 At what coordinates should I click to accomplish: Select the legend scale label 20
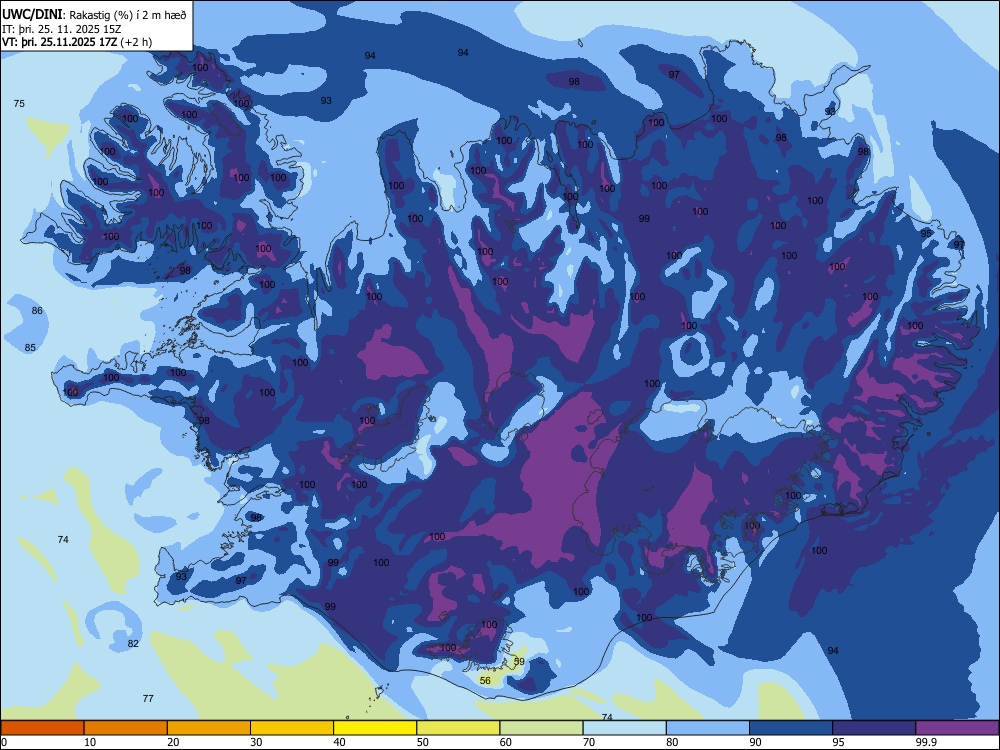[x=173, y=742]
